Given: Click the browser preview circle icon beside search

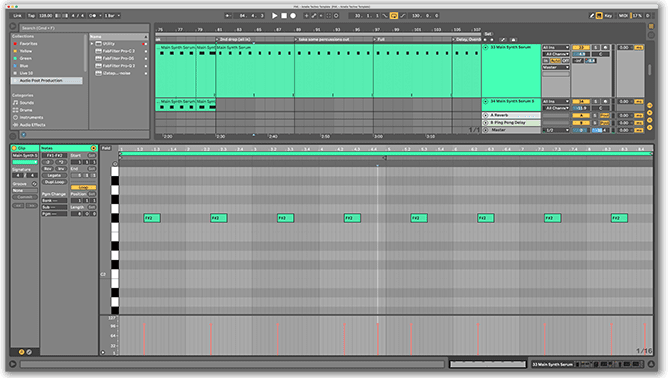Looking at the screenshot, I should coord(13,27).
